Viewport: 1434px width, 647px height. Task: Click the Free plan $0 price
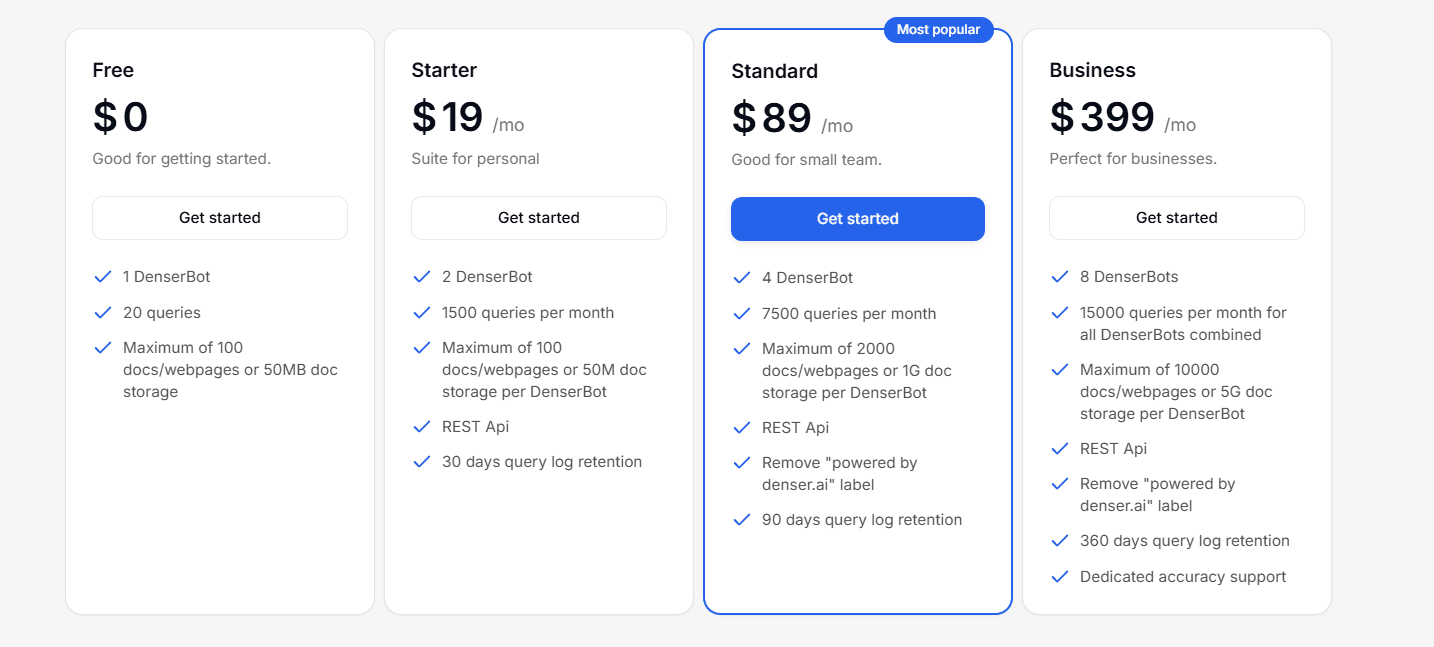pyautogui.click(x=120, y=118)
